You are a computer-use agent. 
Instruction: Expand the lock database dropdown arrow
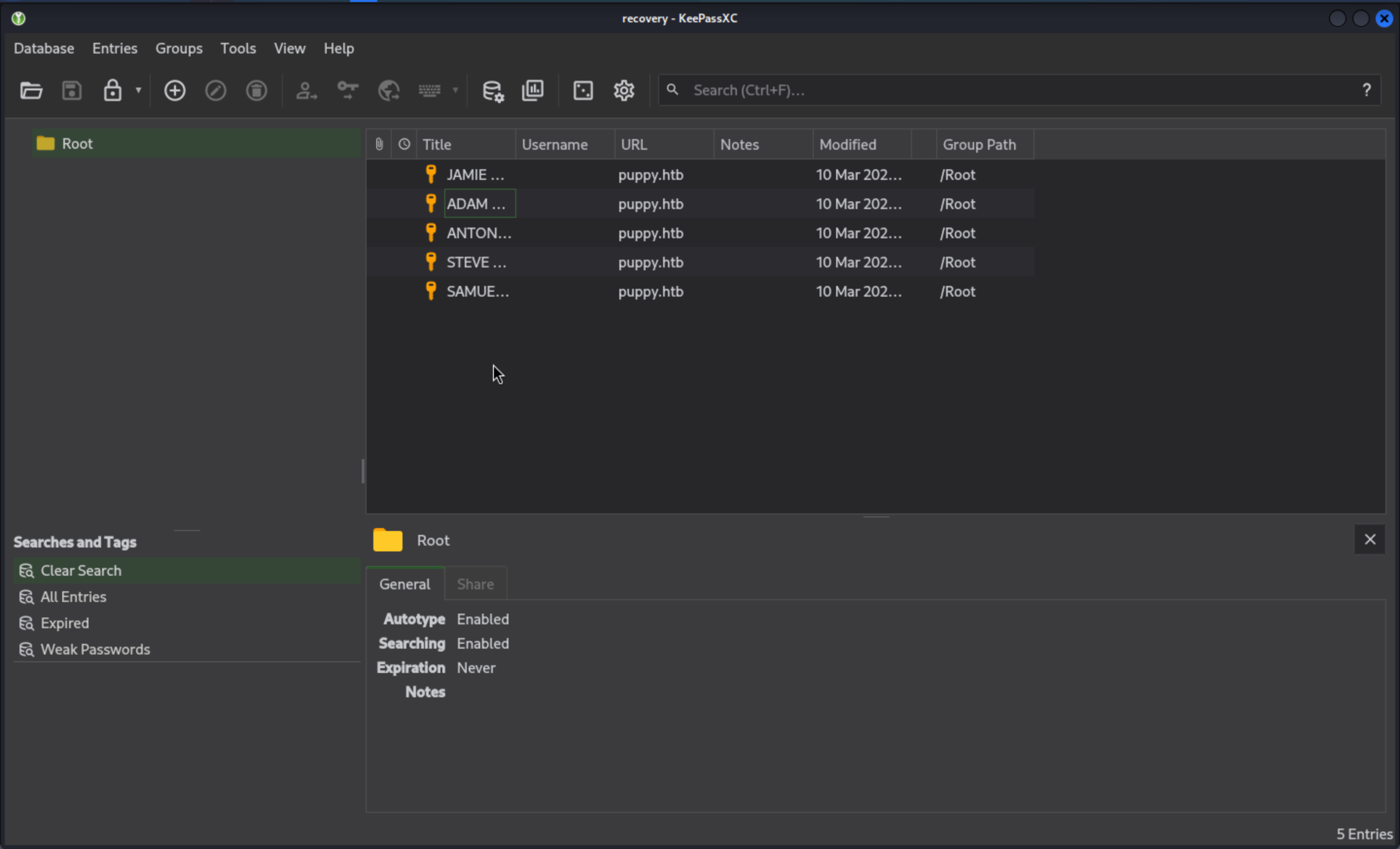tap(138, 90)
